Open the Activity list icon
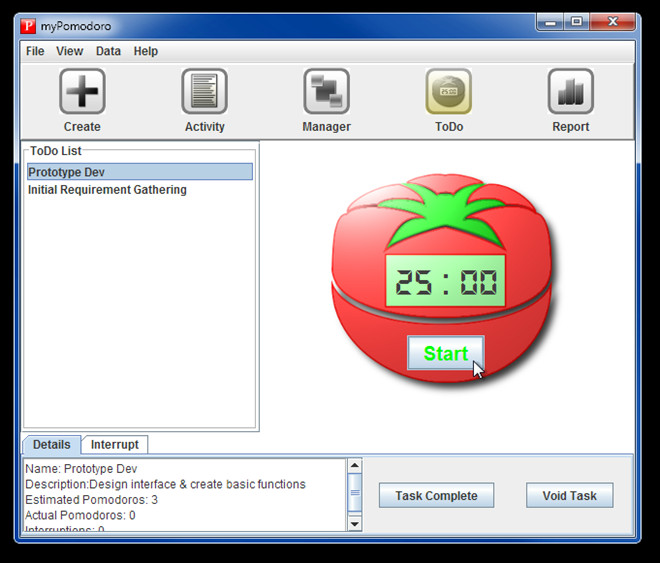 click(x=205, y=91)
